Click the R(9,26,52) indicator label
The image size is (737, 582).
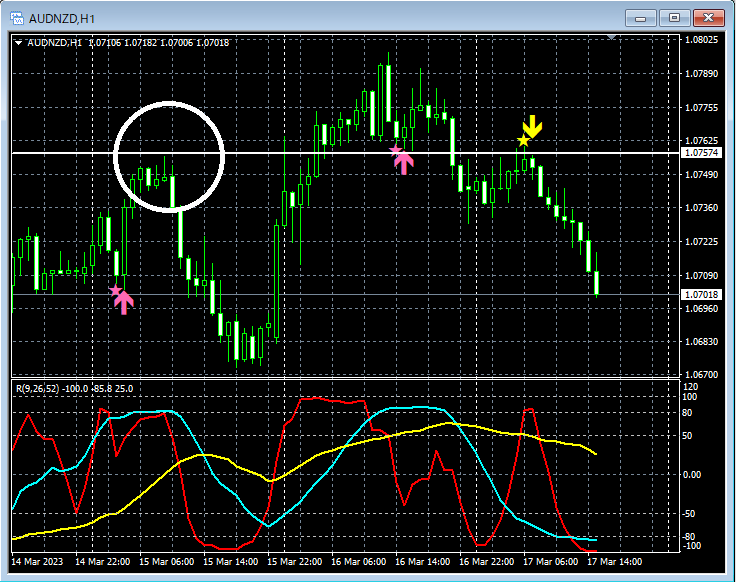pos(74,389)
